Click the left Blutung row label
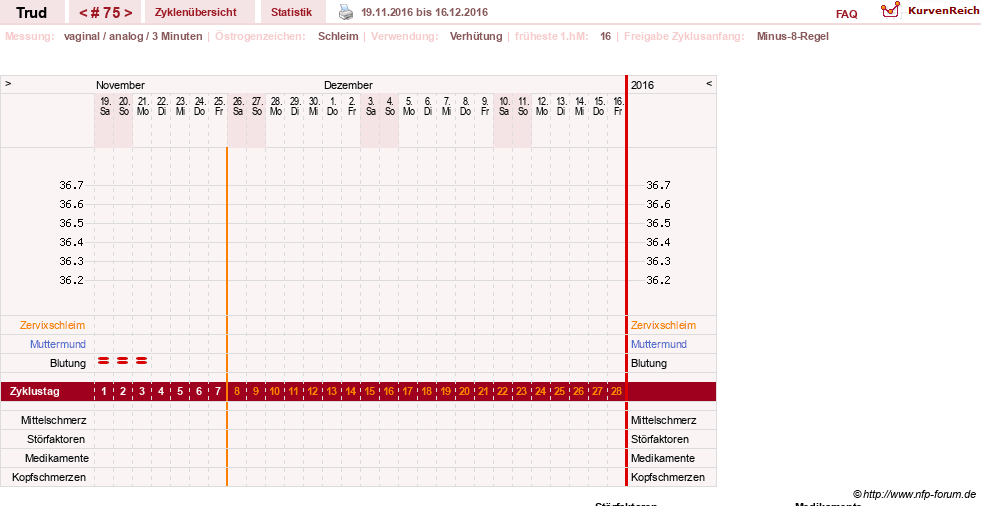 tap(68, 363)
